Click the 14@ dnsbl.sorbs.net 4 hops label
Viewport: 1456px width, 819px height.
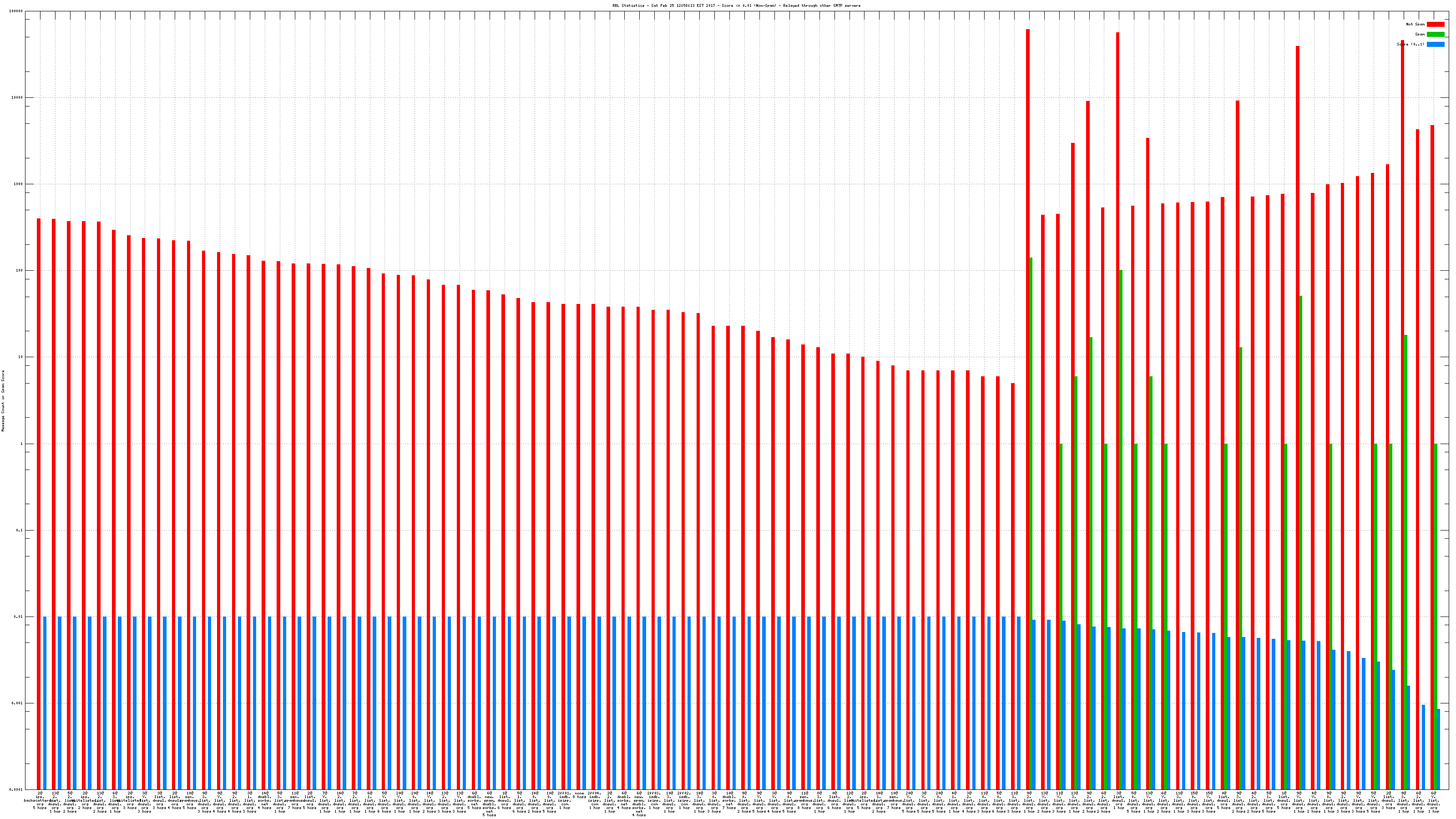coord(264,800)
